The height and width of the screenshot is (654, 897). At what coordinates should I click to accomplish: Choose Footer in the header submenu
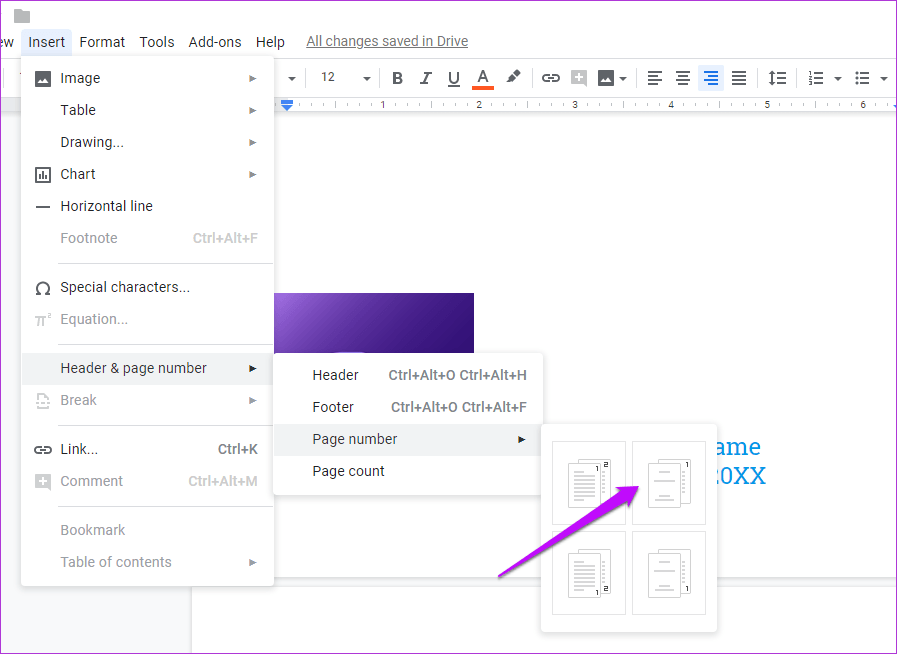point(333,407)
